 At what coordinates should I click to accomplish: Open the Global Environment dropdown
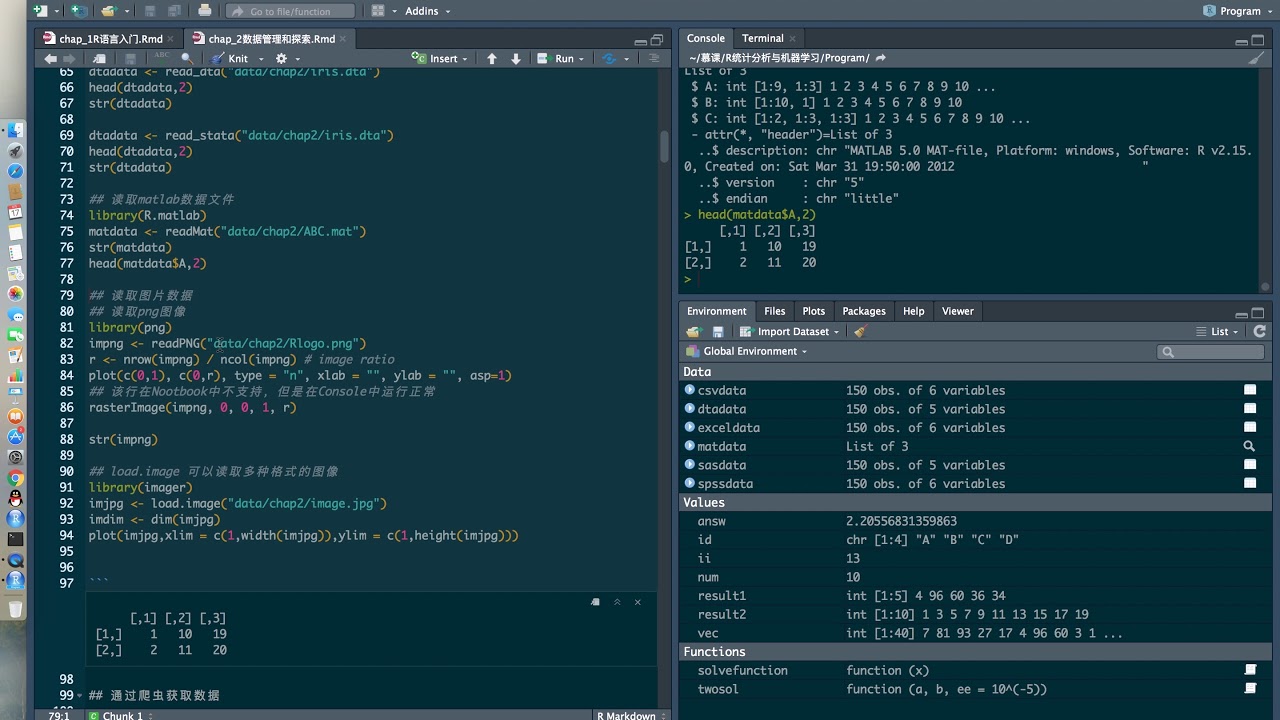(x=747, y=351)
